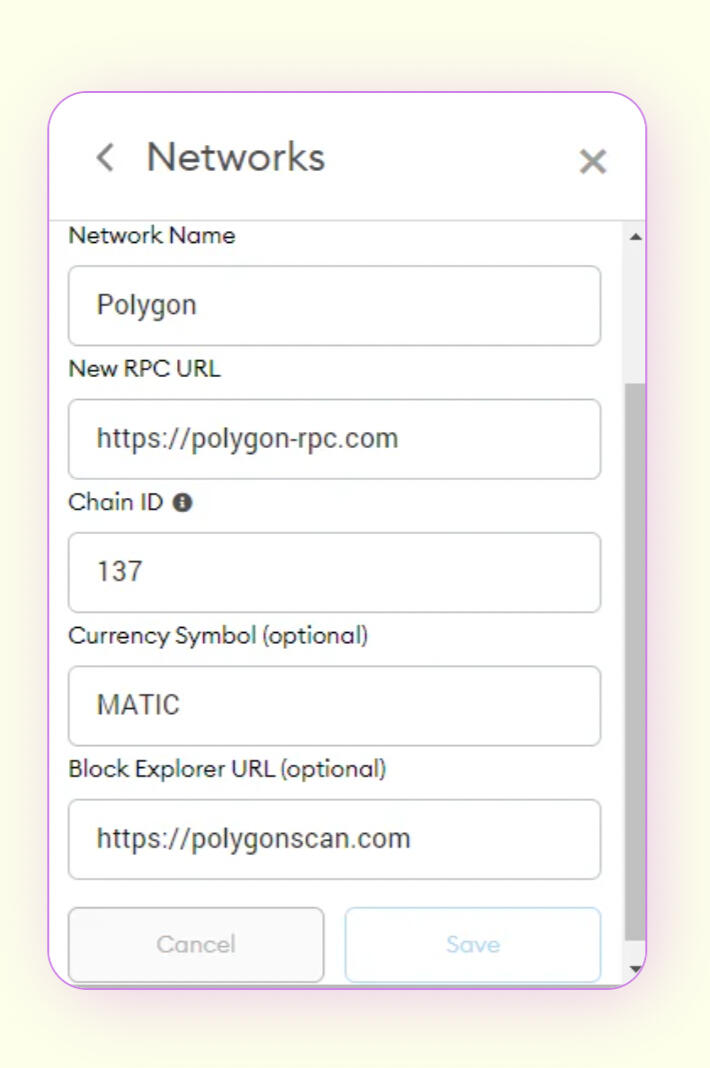This screenshot has width=710, height=1068.
Task: Click the Network Name field containing Polygon
Action: click(x=334, y=305)
